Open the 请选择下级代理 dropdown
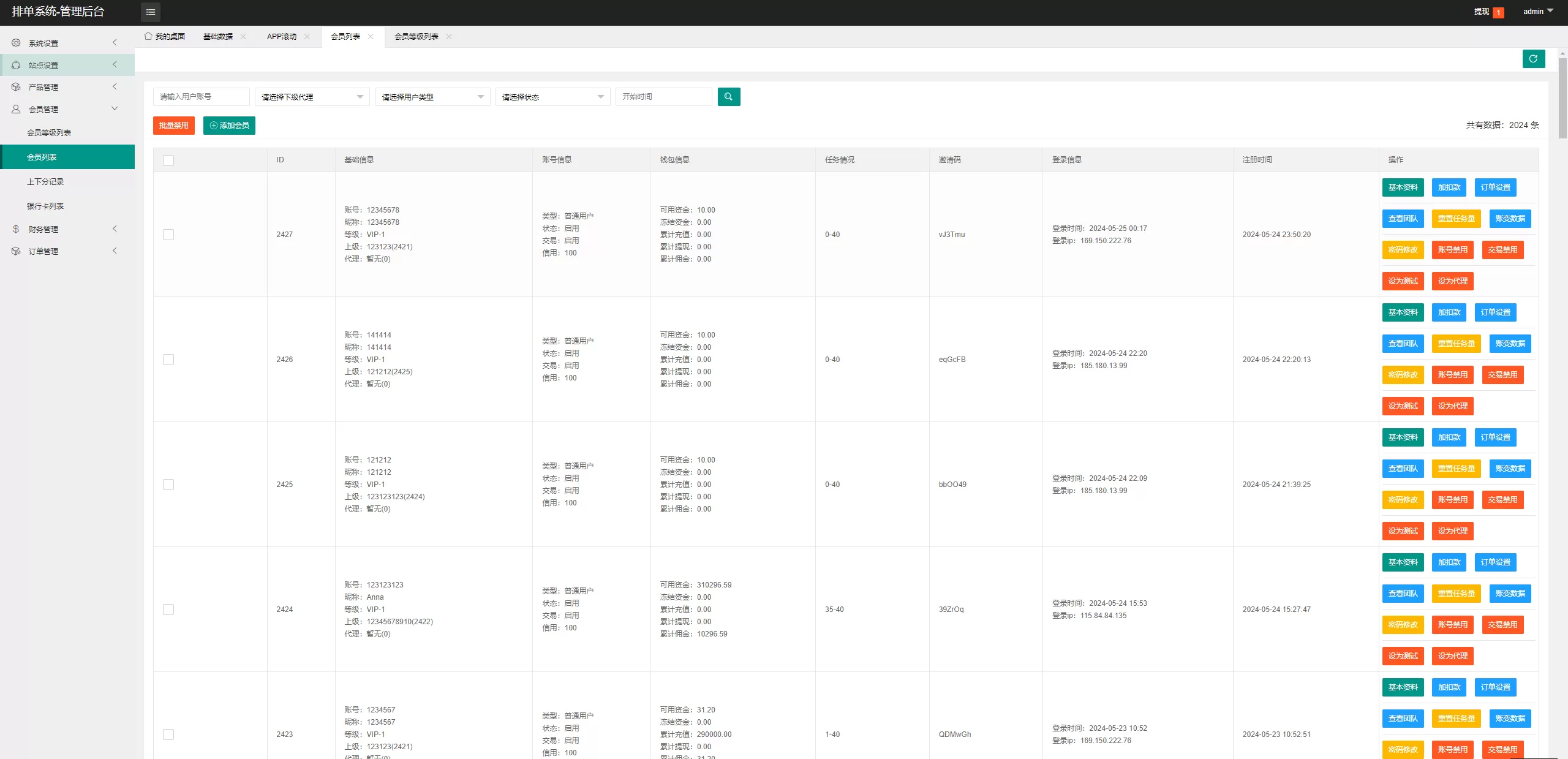Screen dimensions: 1568x759 point(312,97)
